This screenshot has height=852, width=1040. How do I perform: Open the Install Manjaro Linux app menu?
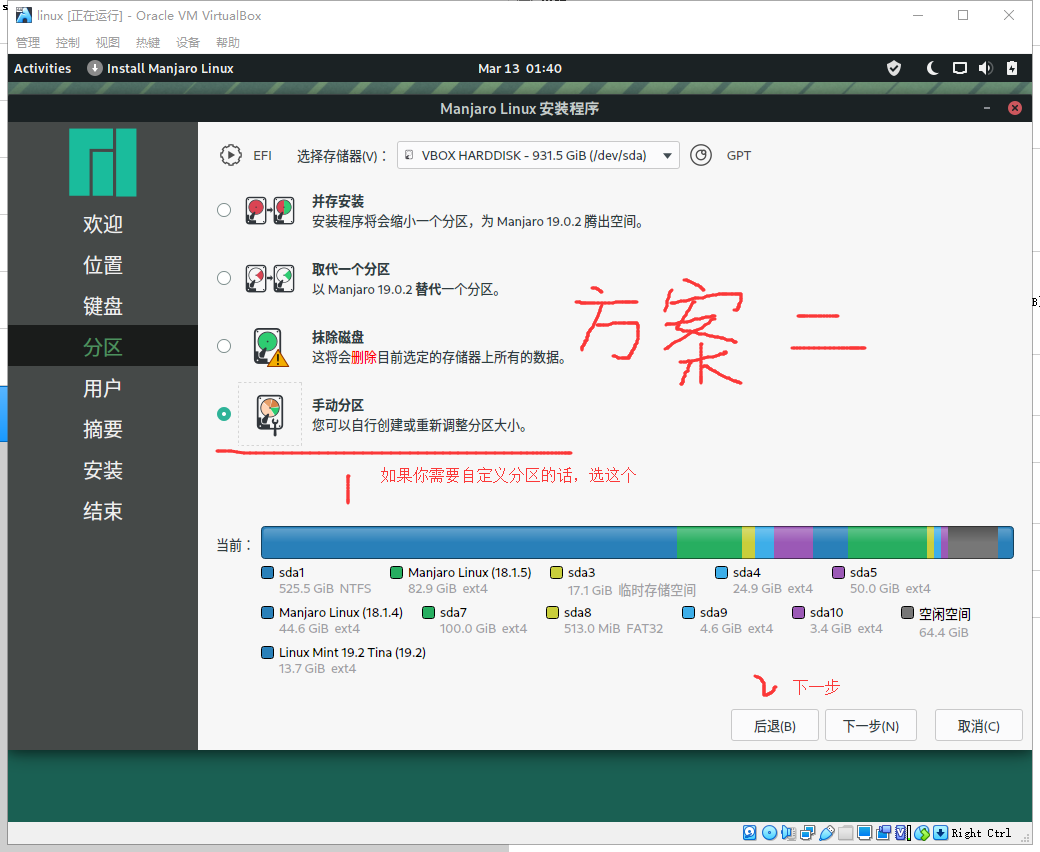(x=160, y=68)
